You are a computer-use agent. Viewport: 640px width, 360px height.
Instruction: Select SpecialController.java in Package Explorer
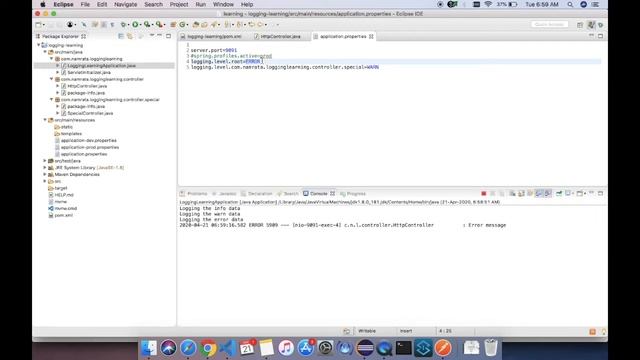click(x=90, y=113)
